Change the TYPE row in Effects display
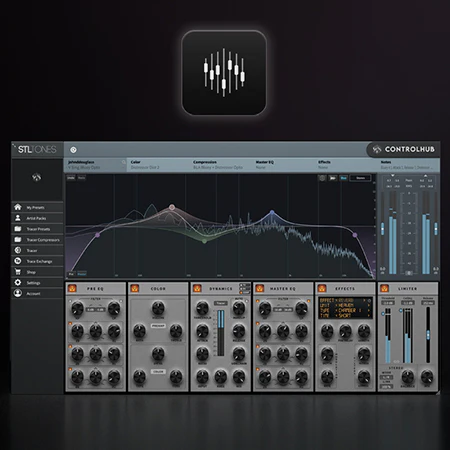The height and width of the screenshot is (450, 450). coord(345,310)
